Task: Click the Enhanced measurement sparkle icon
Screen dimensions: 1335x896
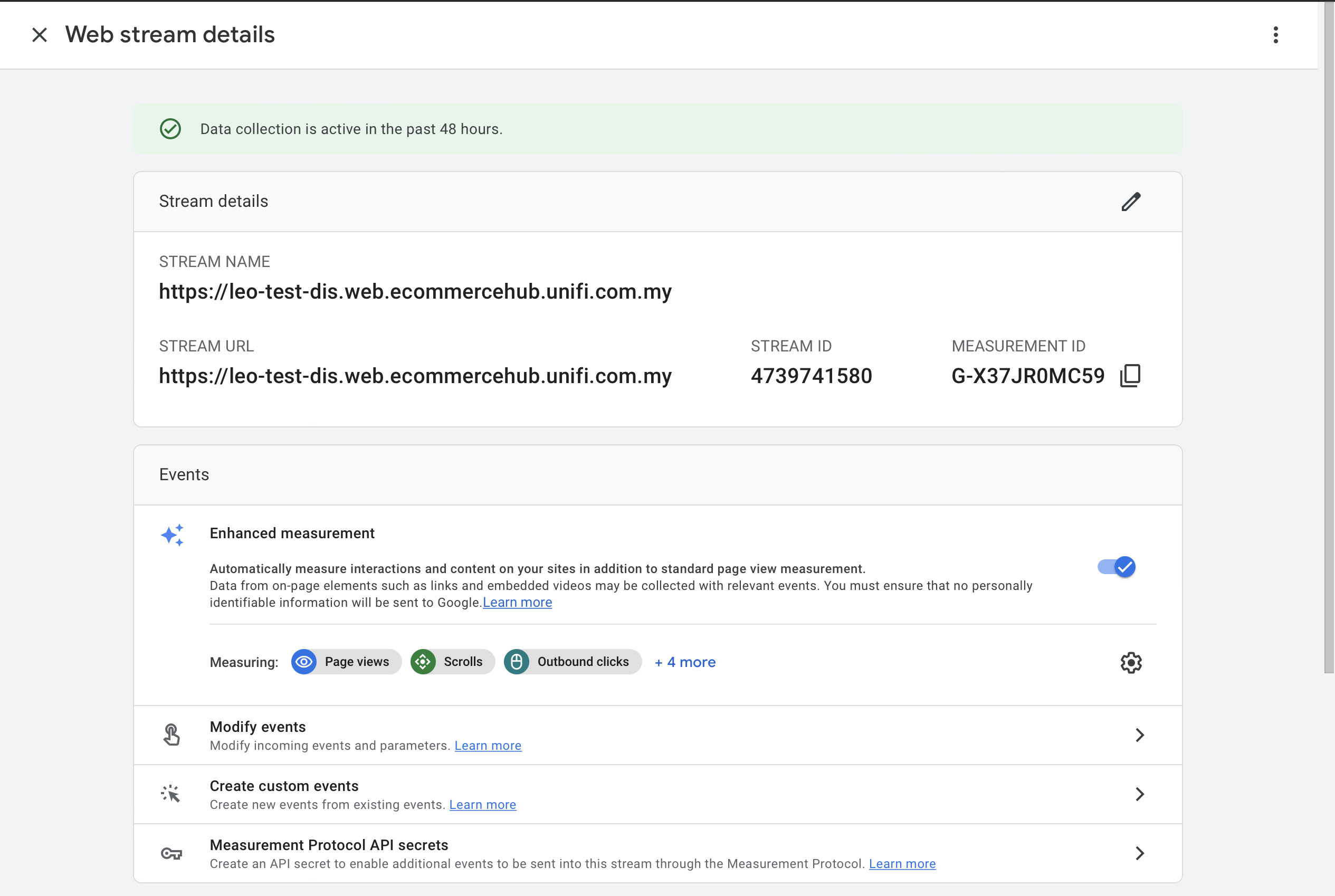Action: tap(172, 535)
